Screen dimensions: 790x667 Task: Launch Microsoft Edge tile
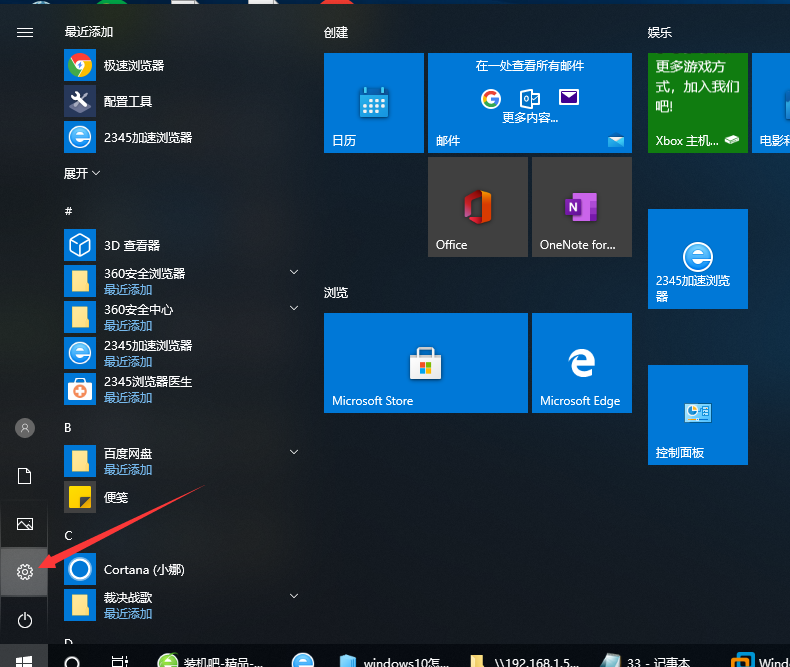(x=581, y=363)
